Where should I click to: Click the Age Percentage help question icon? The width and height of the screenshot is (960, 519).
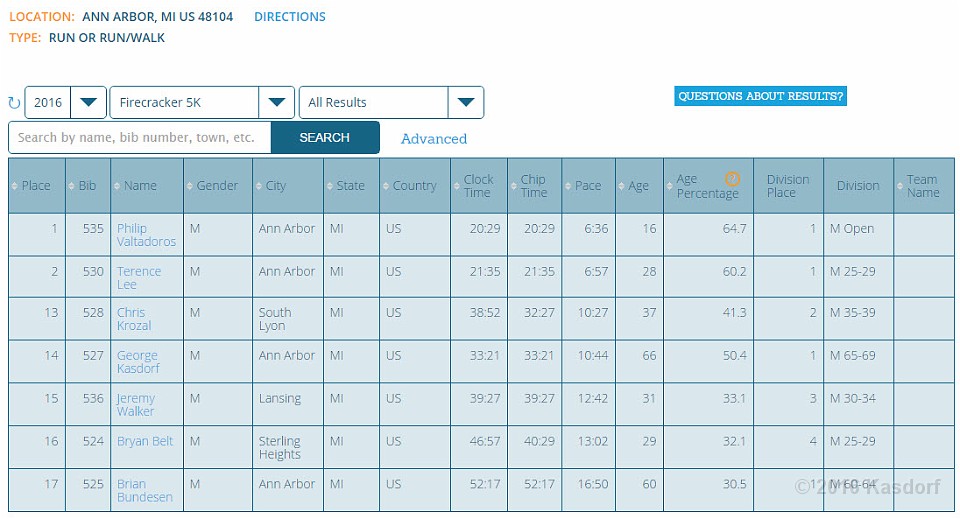pos(732,179)
